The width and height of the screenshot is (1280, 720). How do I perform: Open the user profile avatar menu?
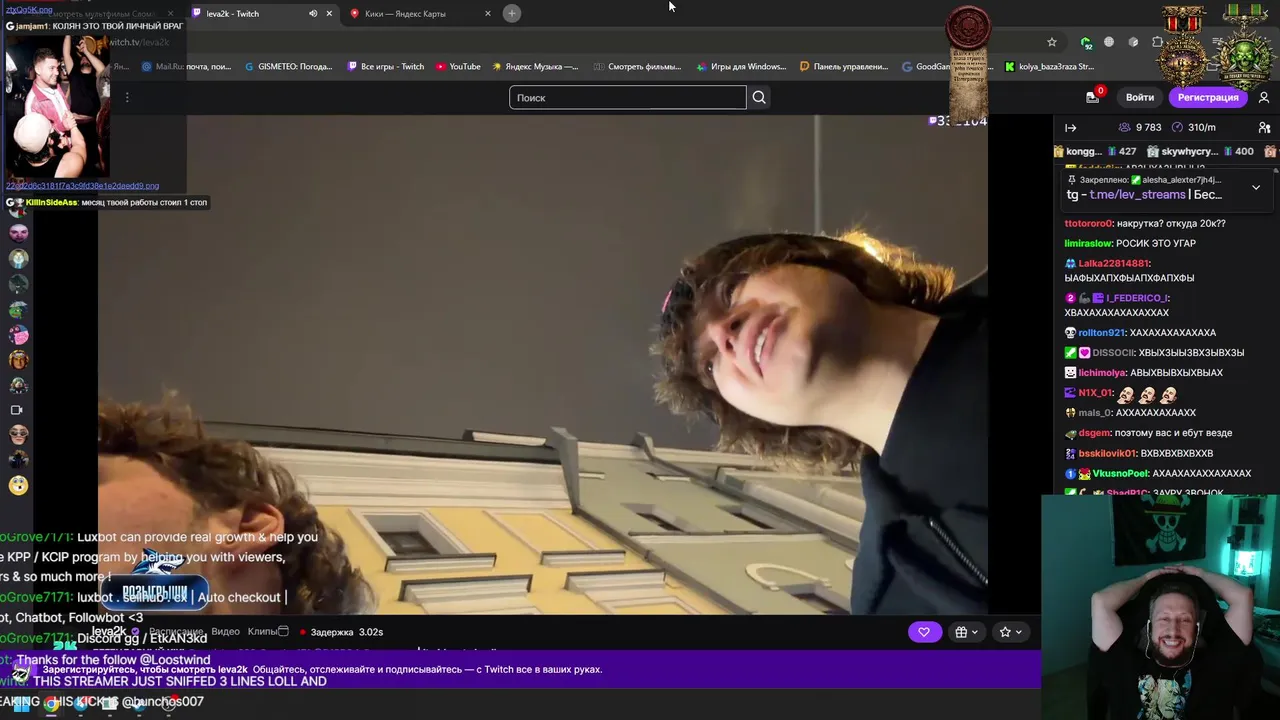[1264, 97]
